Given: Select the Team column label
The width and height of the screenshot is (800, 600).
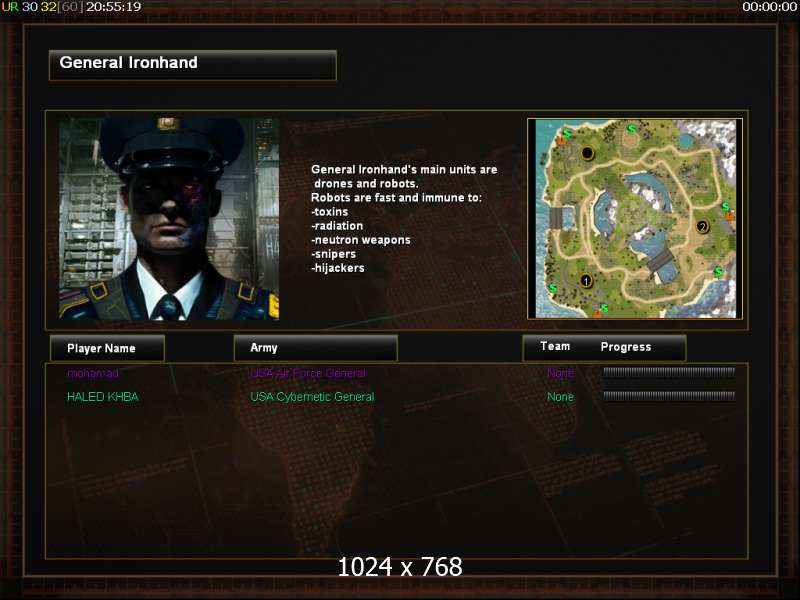Looking at the screenshot, I should coord(555,346).
